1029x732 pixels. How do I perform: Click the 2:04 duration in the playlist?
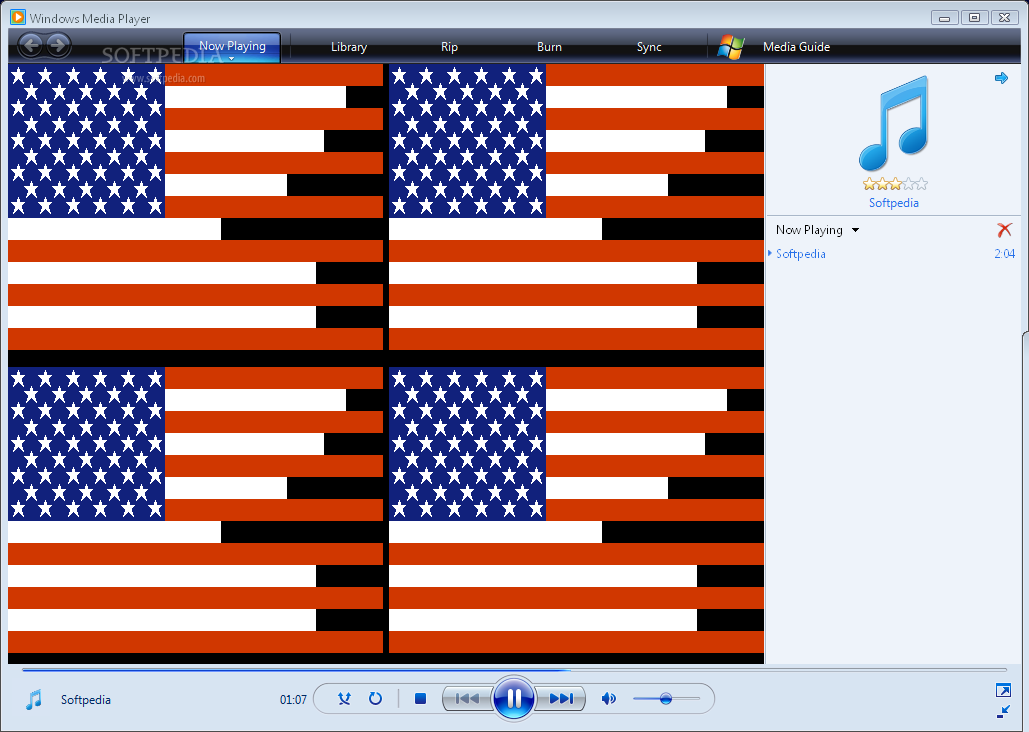click(x=1005, y=253)
